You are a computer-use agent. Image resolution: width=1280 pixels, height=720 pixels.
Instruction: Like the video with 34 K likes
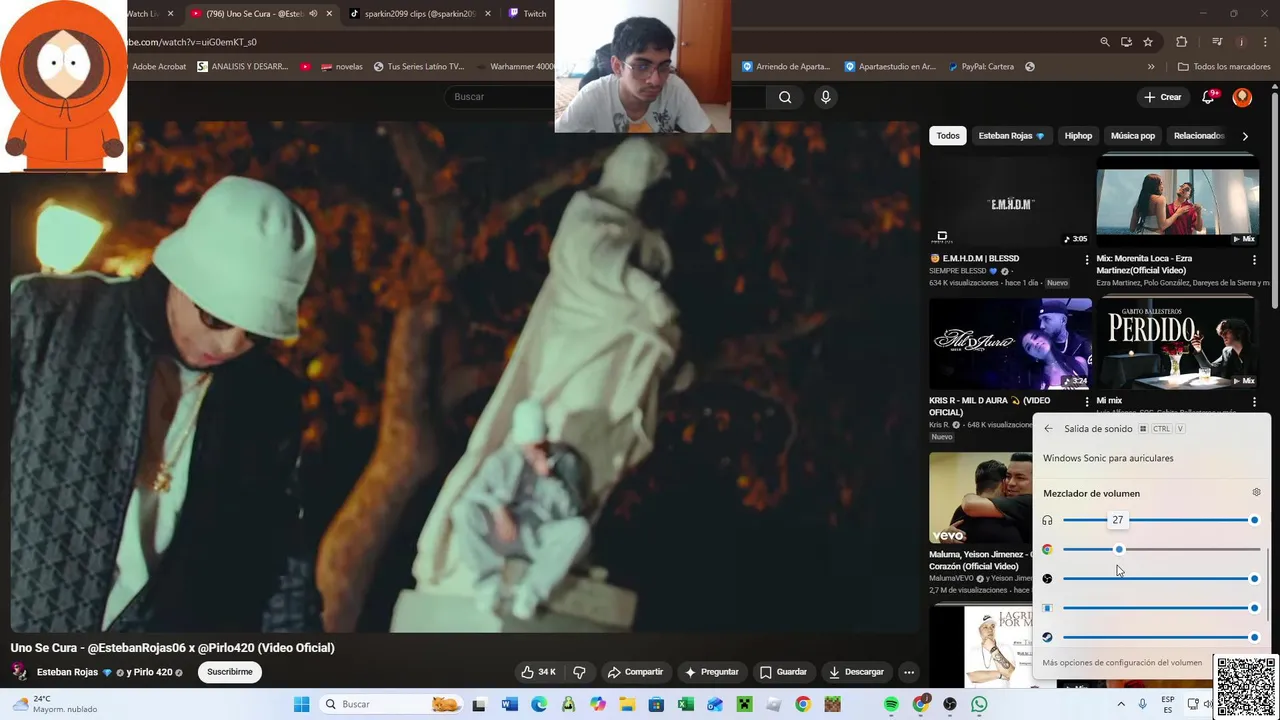[x=538, y=672]
